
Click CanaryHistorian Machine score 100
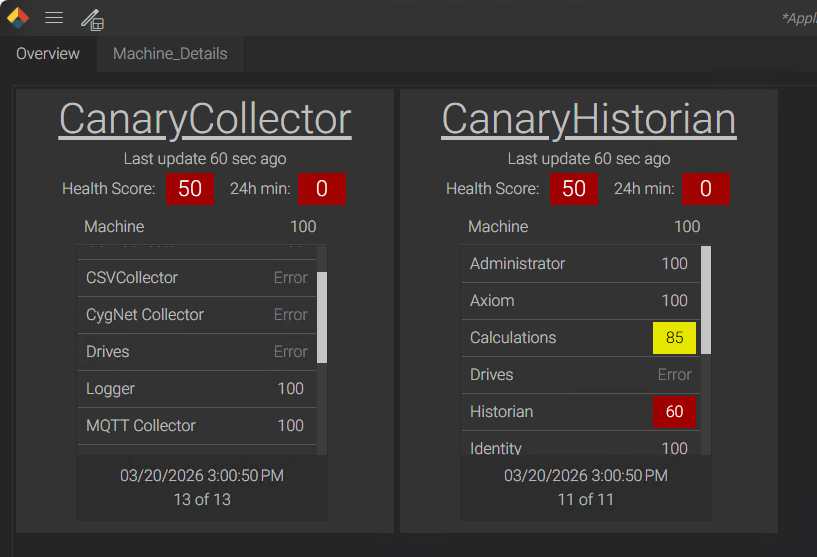(x=687, y=227)
